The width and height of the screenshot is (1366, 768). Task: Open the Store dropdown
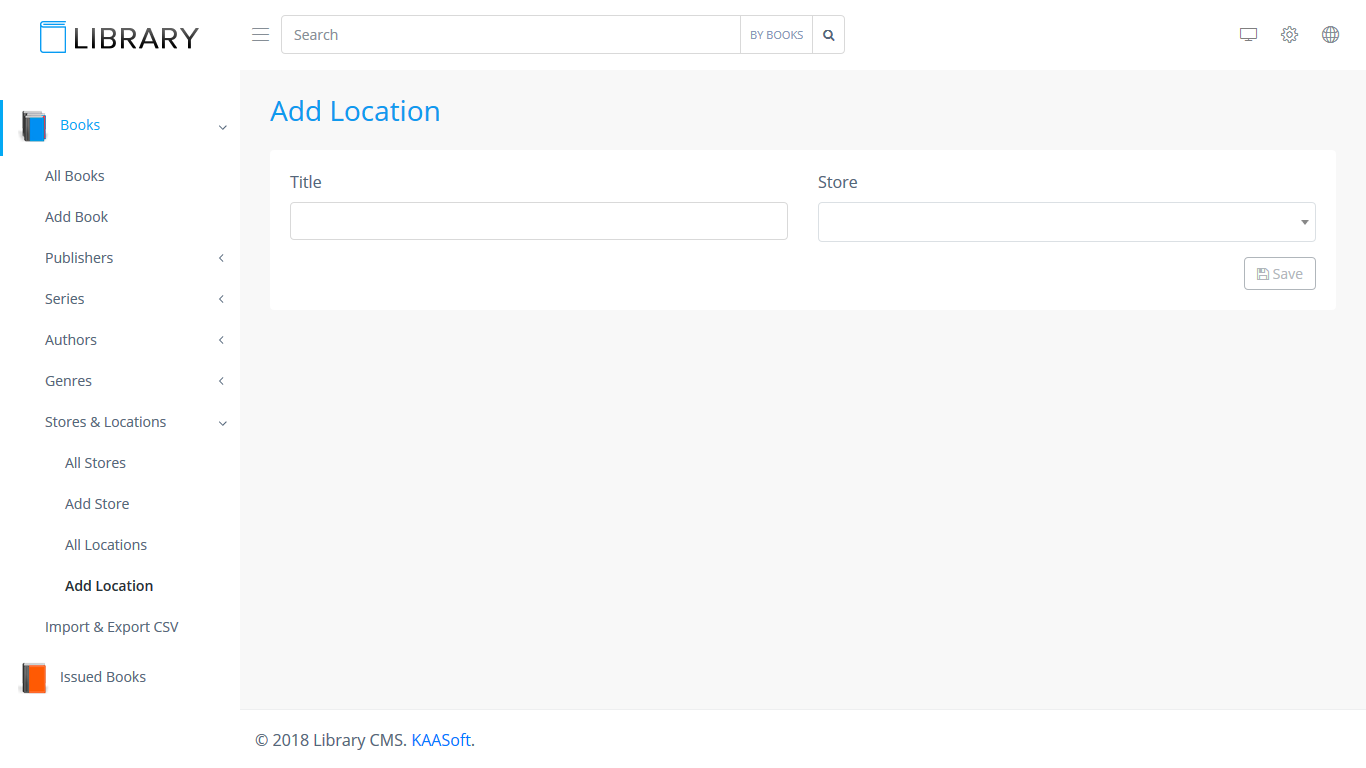1066,222
